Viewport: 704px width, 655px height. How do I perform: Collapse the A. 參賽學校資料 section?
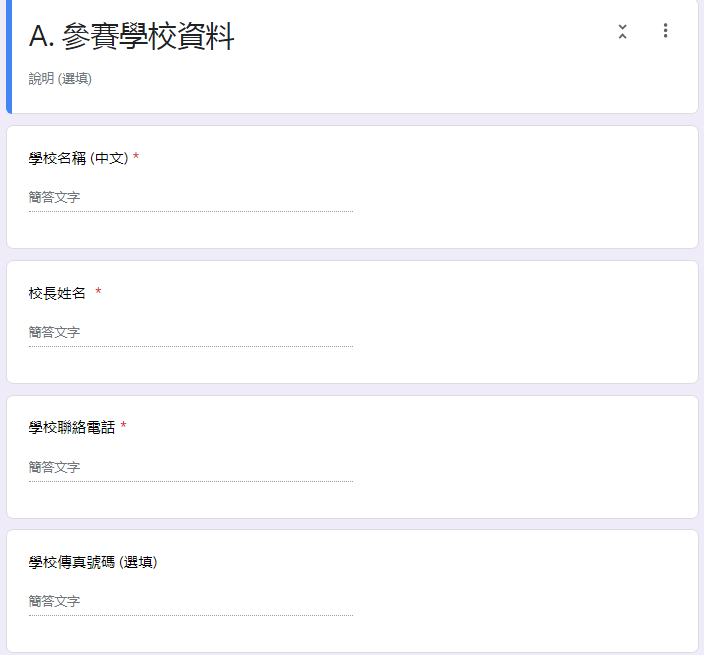point(622,31)
